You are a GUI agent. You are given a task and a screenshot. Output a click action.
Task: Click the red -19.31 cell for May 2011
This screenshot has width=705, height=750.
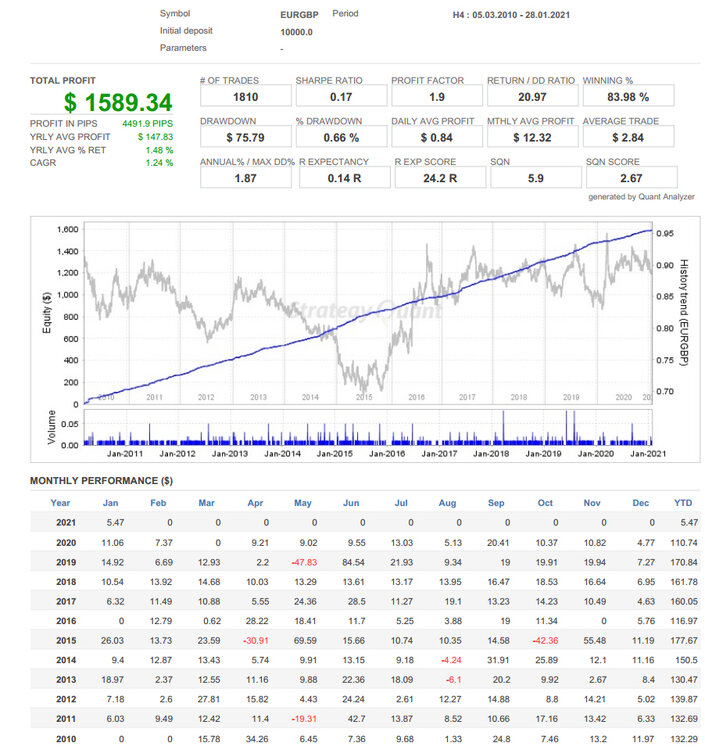tap(304, 719)
